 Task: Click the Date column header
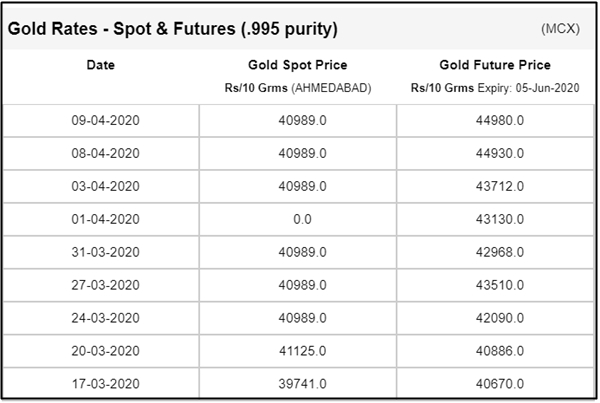coord(100,66)
